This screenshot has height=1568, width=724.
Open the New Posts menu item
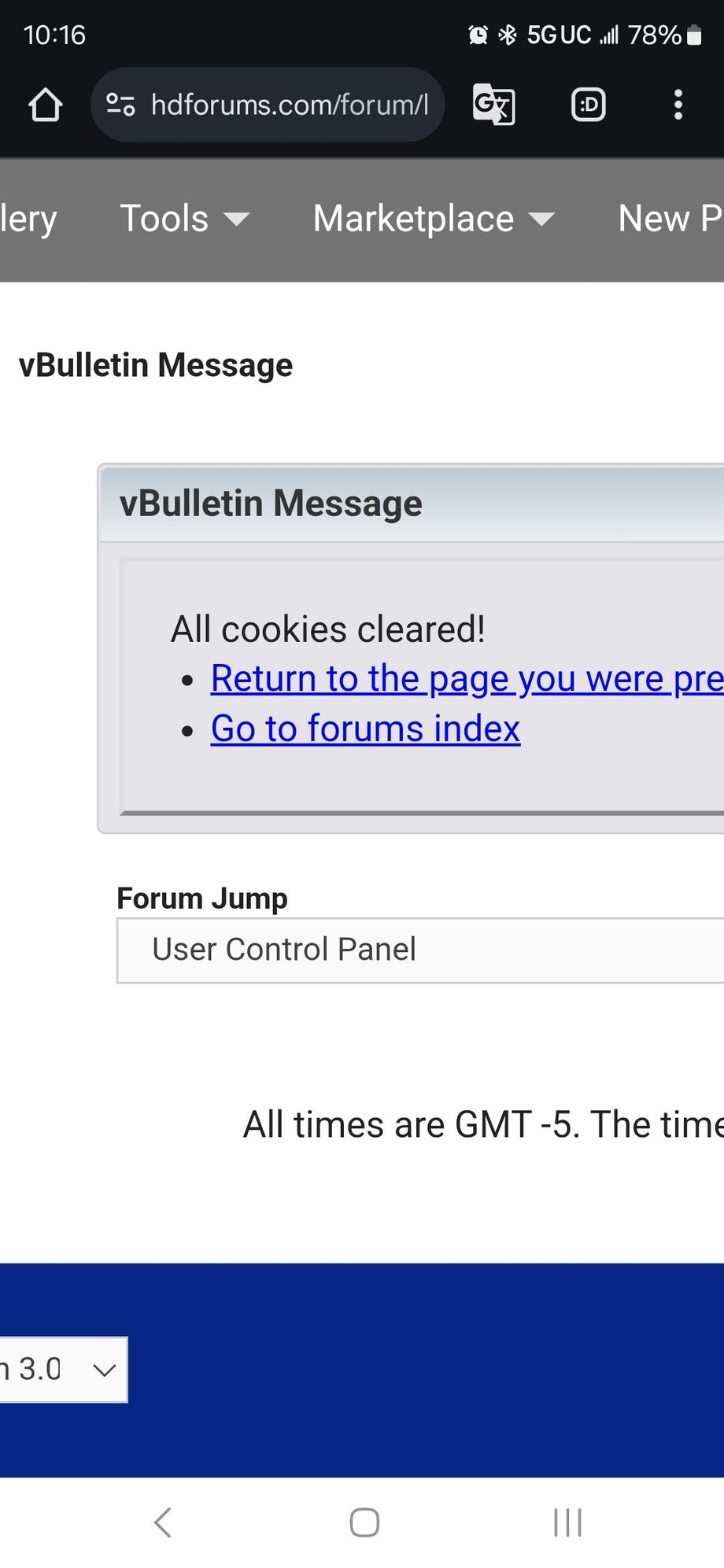pos(670,219)
